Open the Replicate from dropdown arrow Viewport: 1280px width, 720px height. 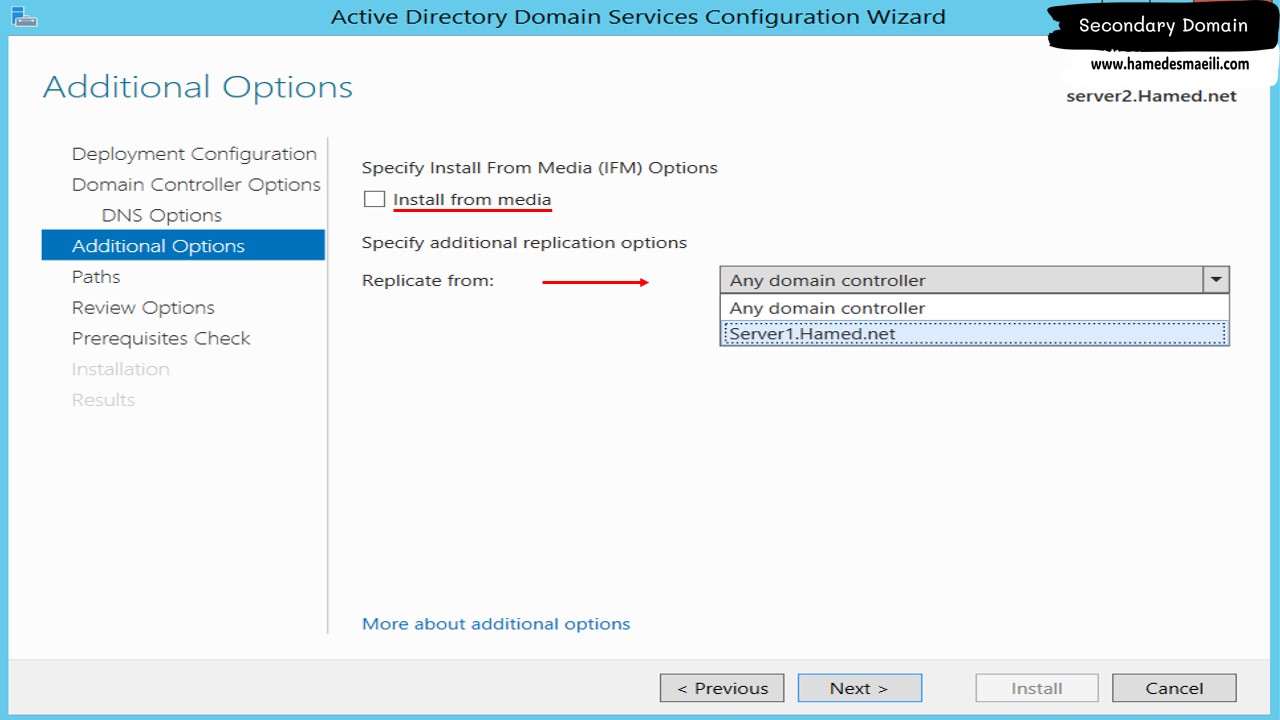(1216, 280)
